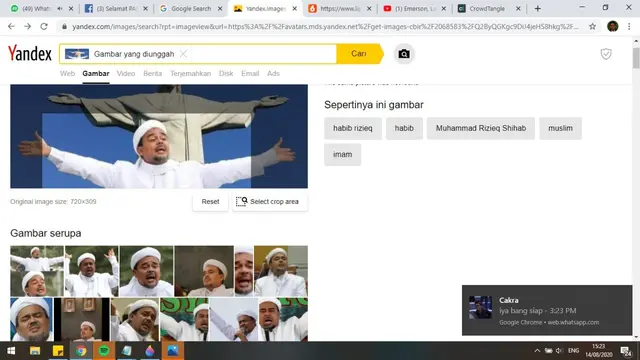Switch to the Video tab
The image size is (640, 360).
point(126,73)
